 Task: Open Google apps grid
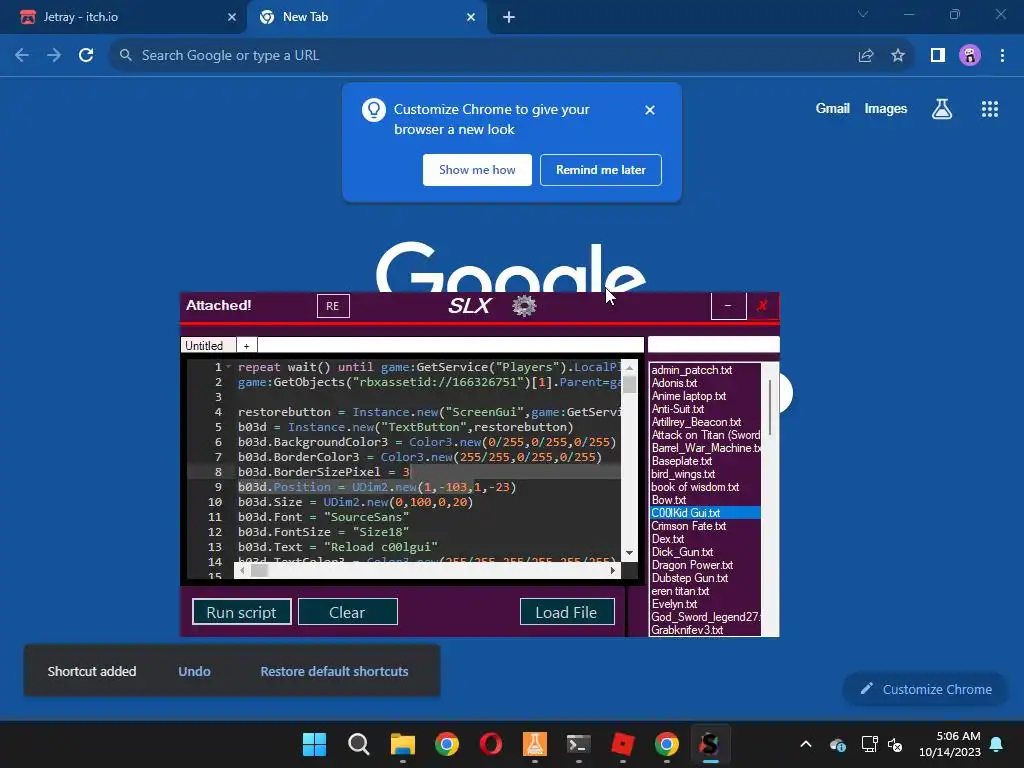pyautogui.click(x=990, y=109)
